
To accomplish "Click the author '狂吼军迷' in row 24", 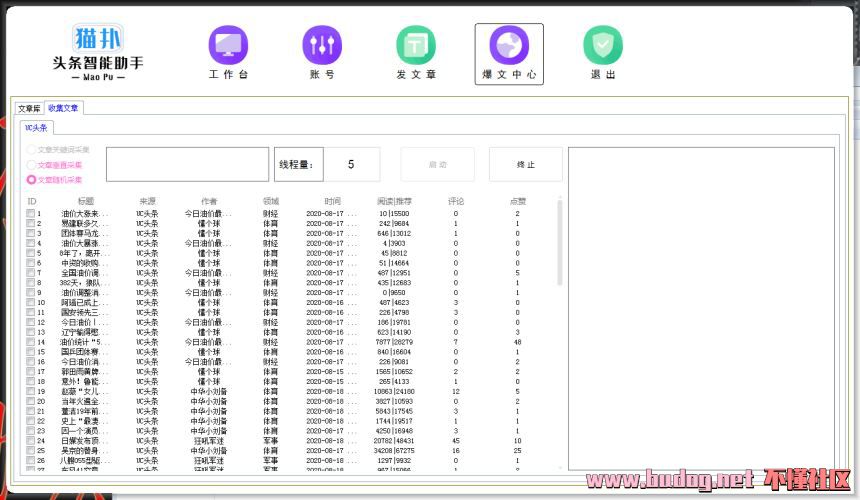I will click(x=209, y=441).
